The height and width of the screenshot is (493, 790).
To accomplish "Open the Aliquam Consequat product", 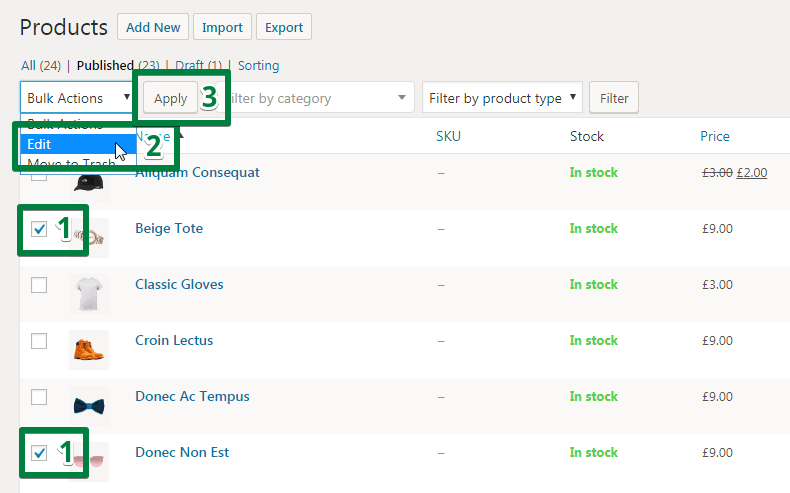I will click(x=197, y=172).
